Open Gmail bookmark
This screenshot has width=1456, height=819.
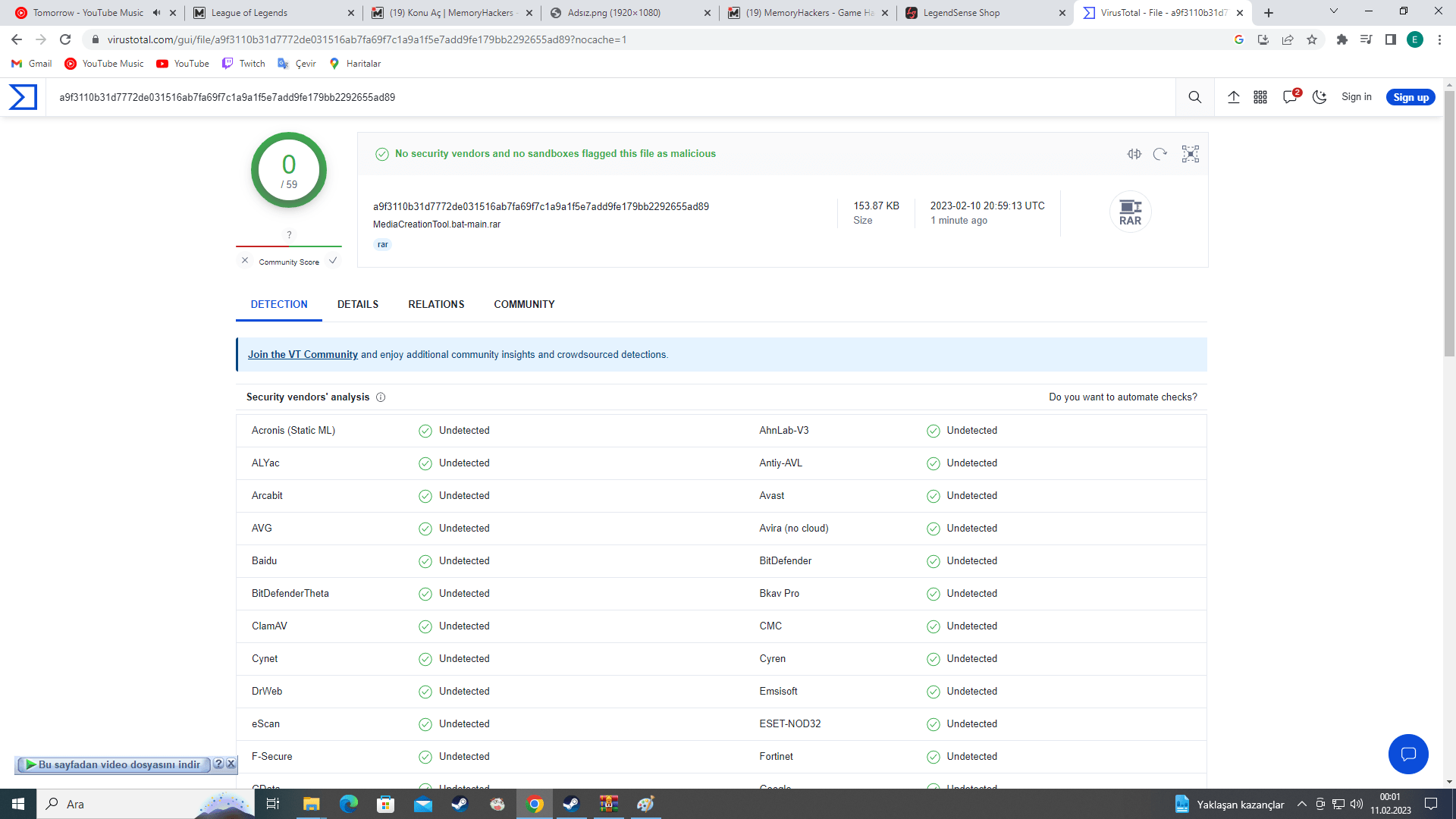pyautogui.click(x=32, y=64)
